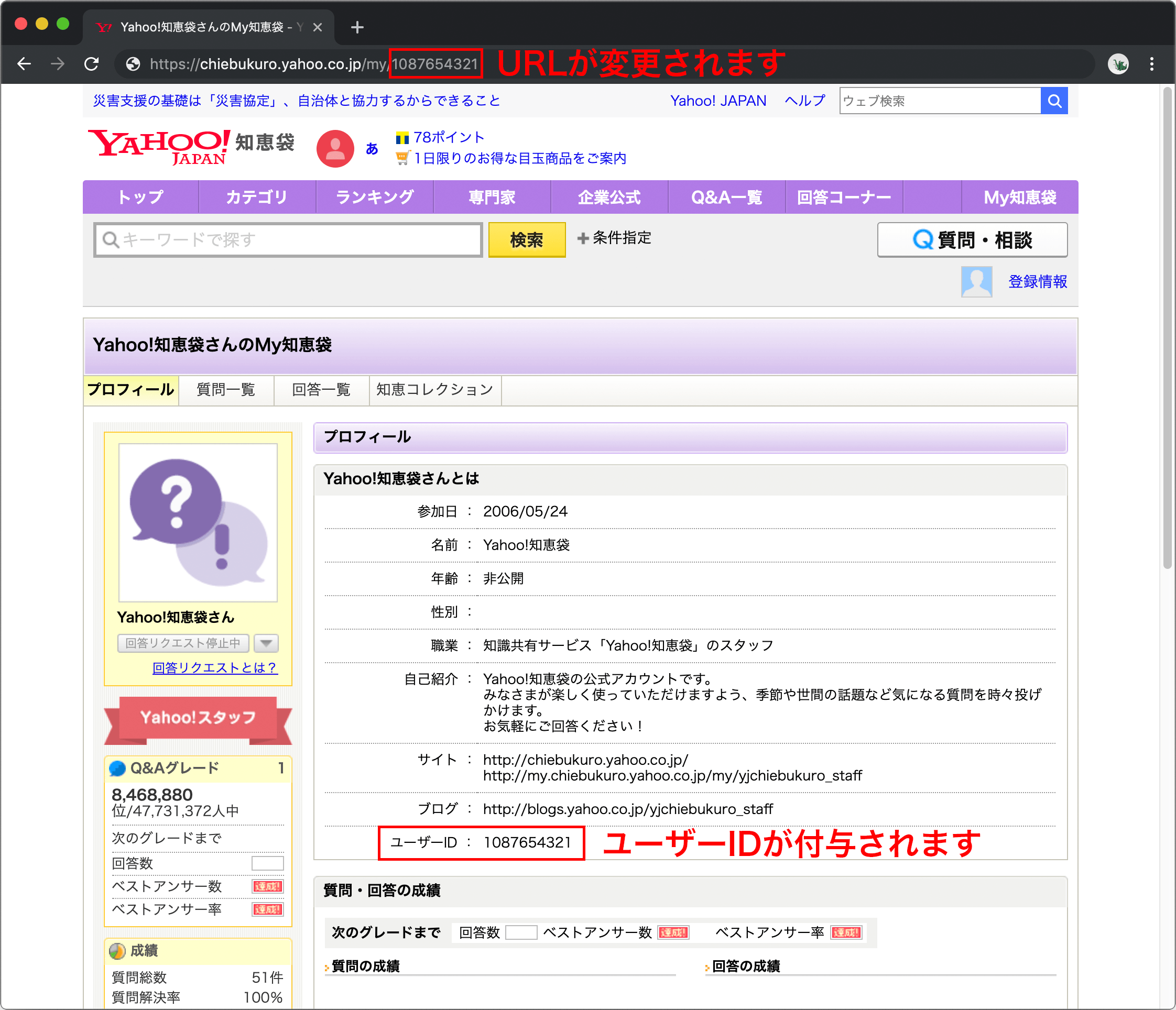This screenshot has height=1010, width=1176.
Task: Open the 回答リクエスト dropdown arrow
Action: [x=266, y=643]
